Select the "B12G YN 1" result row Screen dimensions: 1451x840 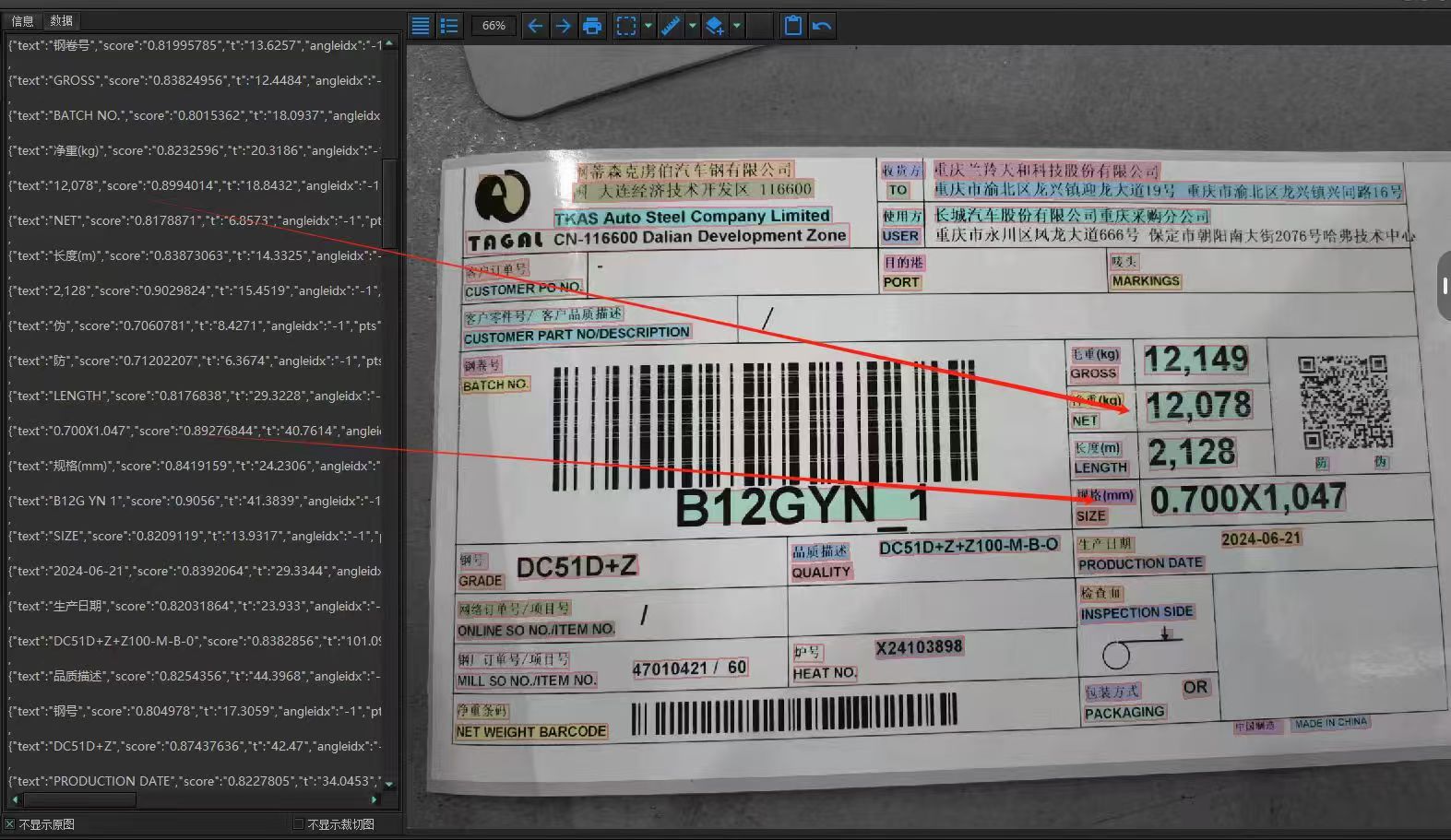tap(195, 501)
